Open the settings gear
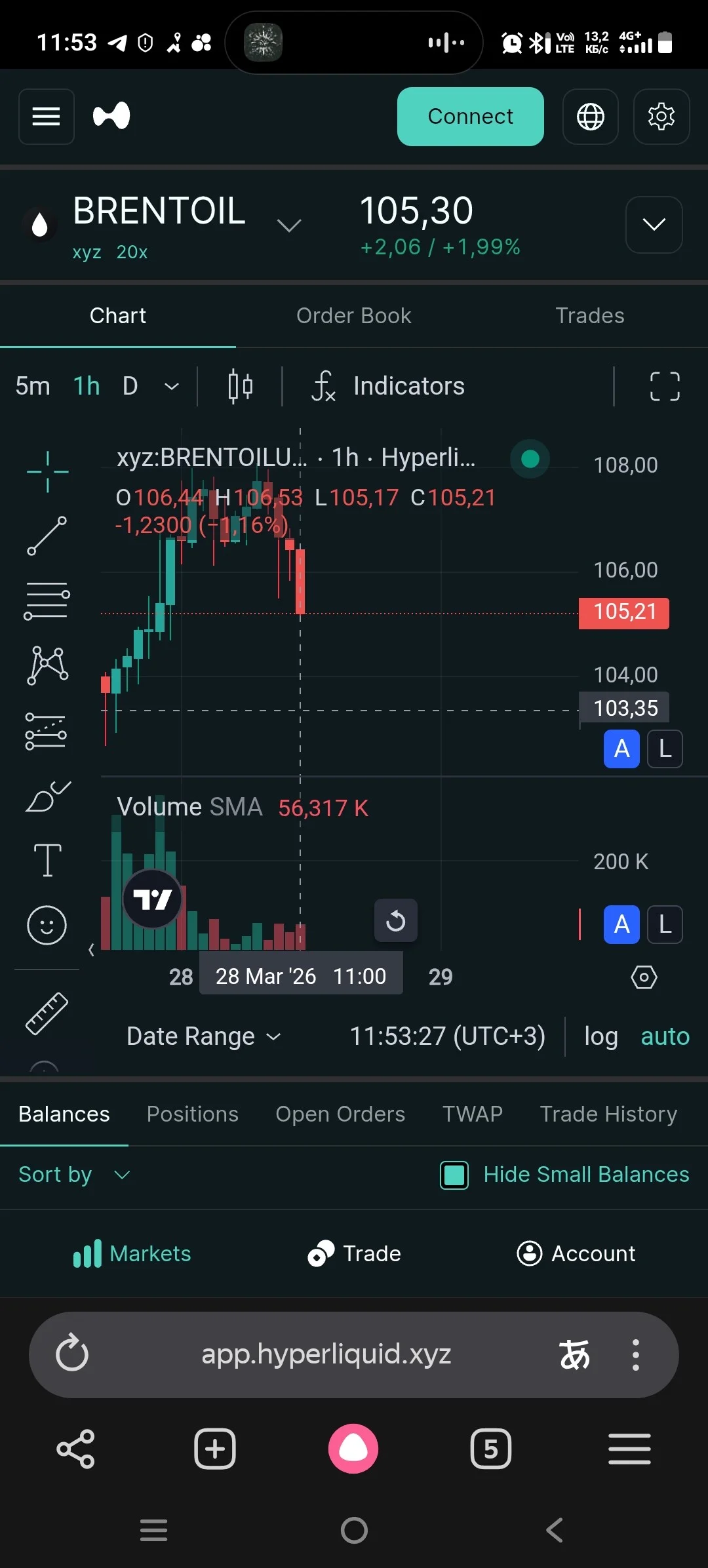 pyautogui.click(x=661, y=117)
